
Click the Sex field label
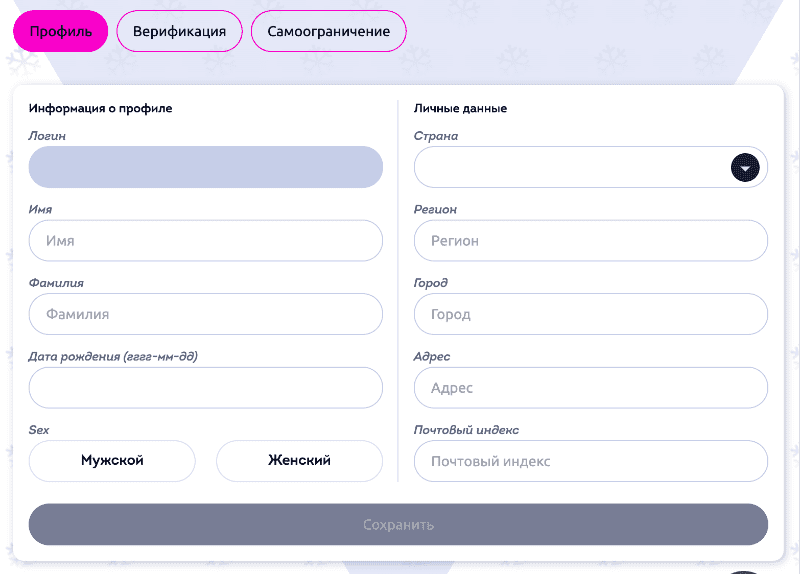(x=39, y=430)
